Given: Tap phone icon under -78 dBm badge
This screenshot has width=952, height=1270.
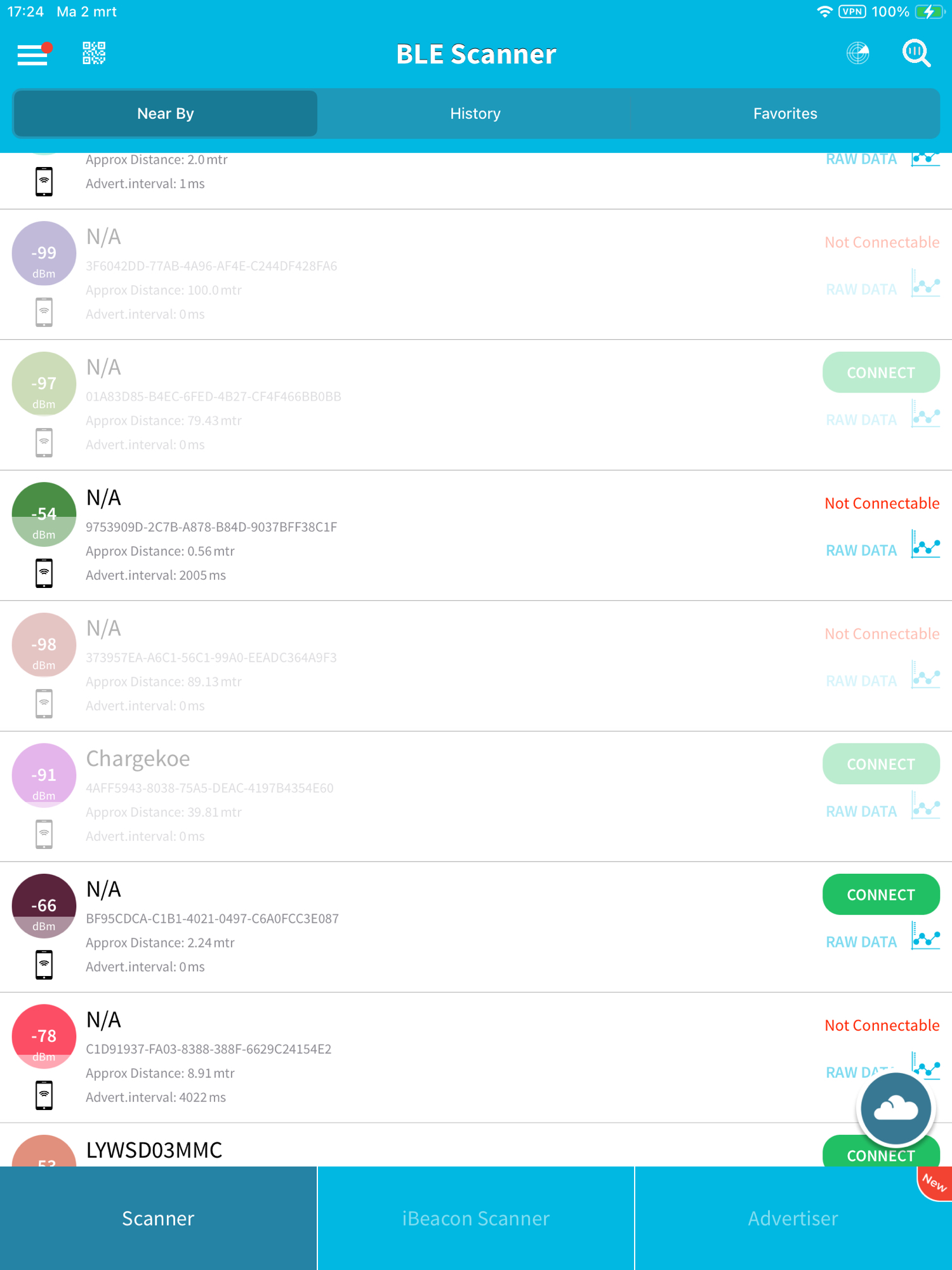Looking at the screenshot, I should 44,1095.
